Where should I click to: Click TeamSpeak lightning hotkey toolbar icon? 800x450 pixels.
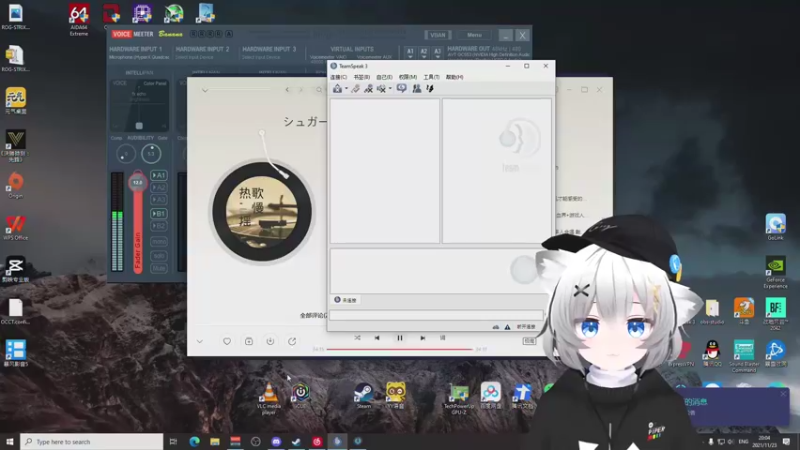click(x=430, y=89)
